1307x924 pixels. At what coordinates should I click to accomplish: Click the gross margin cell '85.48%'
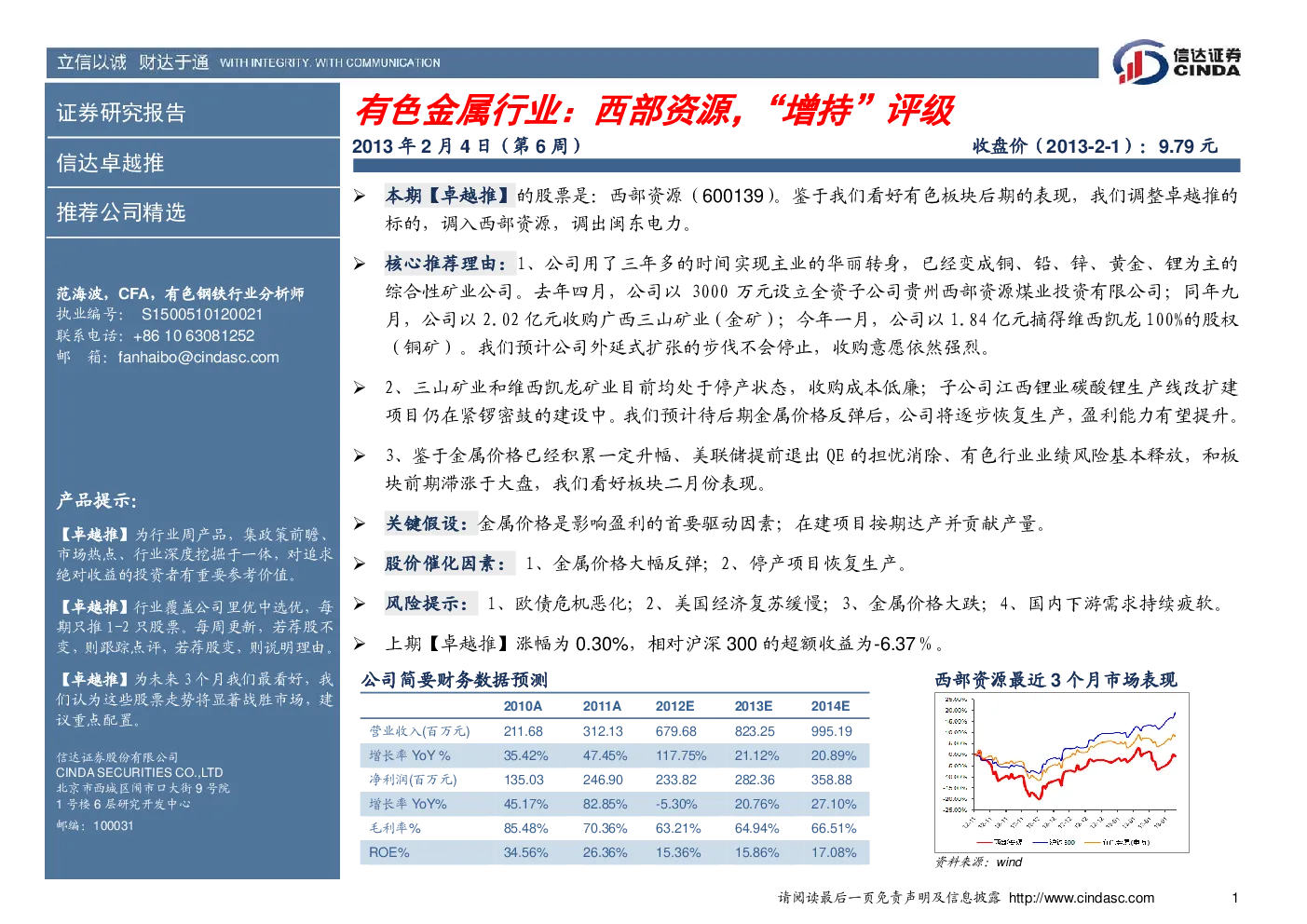coord(526,828)
